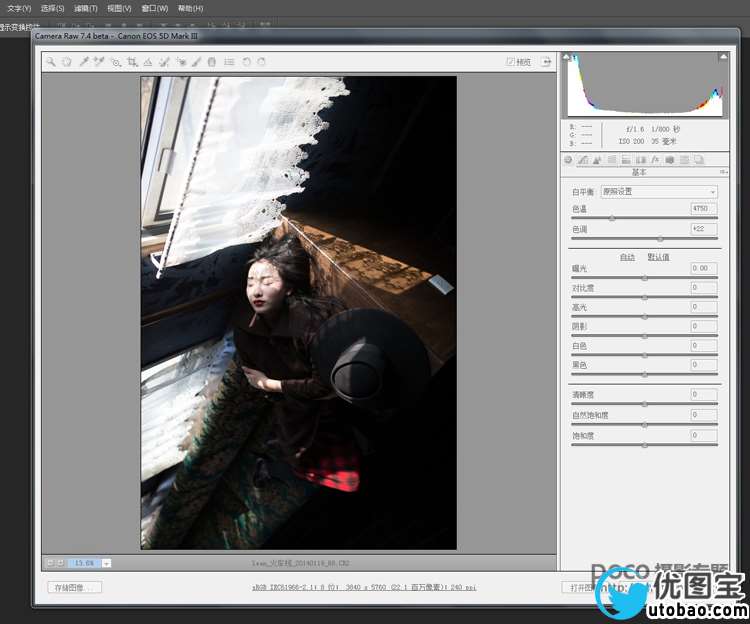This screenshot has width=750, height=624.
Task: Select the Hand tool
Action: [66, 62]
